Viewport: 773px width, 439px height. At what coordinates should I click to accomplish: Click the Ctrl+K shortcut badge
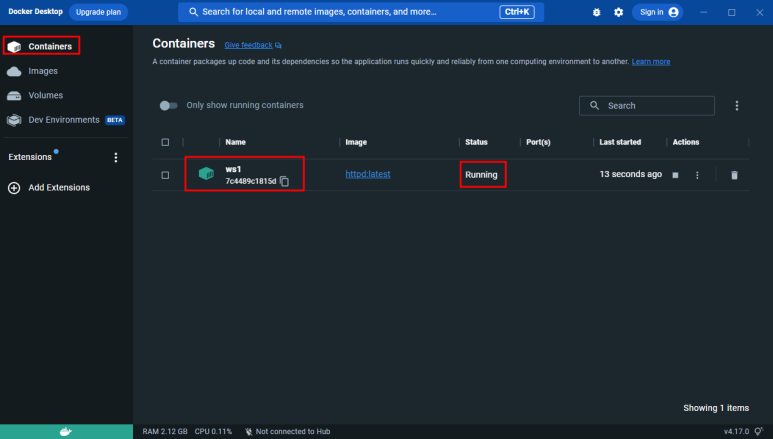pos(517,12)
